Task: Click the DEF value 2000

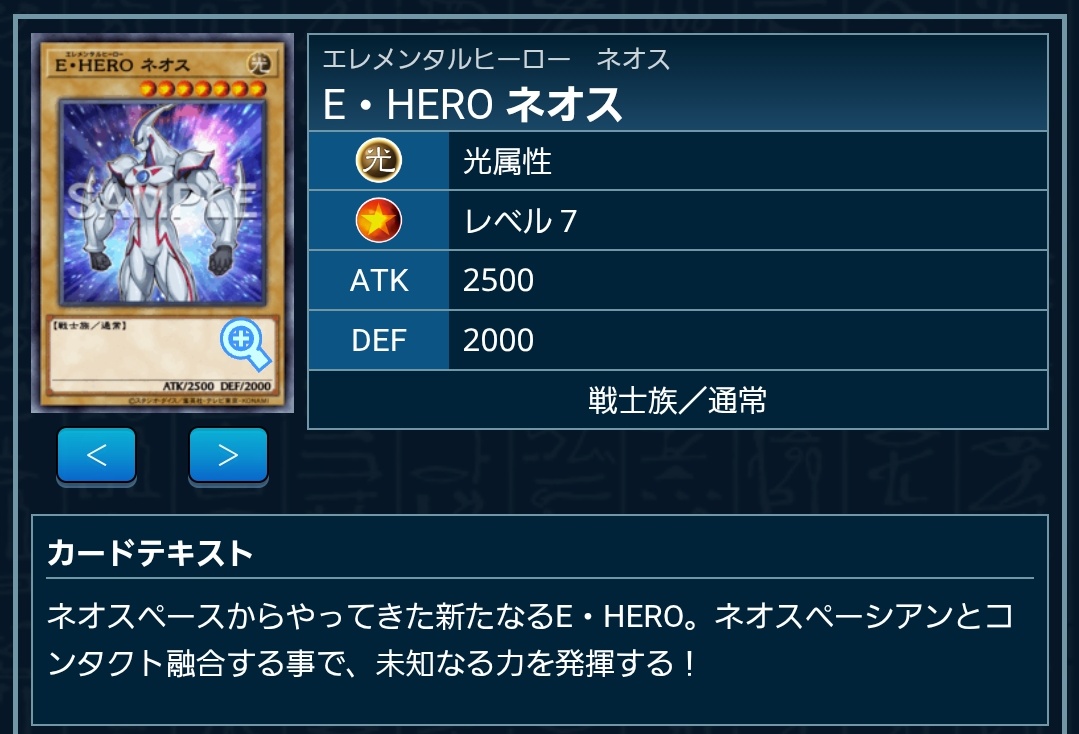Action: 498,341
